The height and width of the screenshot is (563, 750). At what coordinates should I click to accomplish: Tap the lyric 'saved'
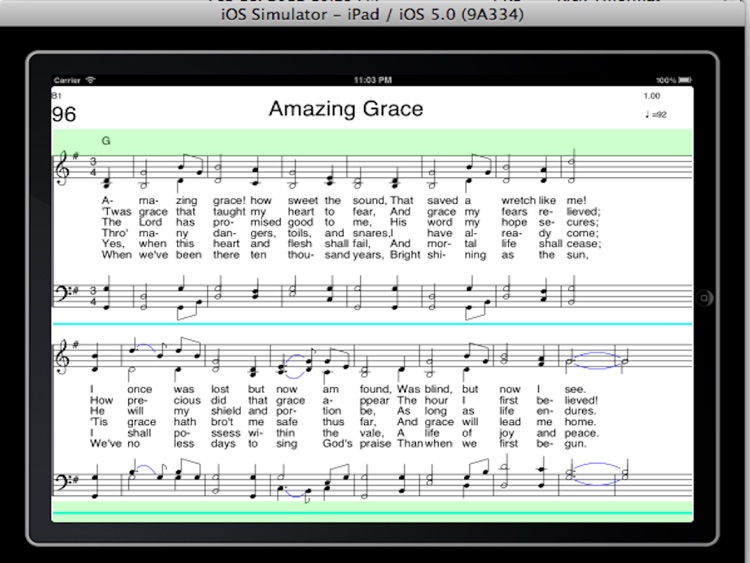click(x=442, y=200)
